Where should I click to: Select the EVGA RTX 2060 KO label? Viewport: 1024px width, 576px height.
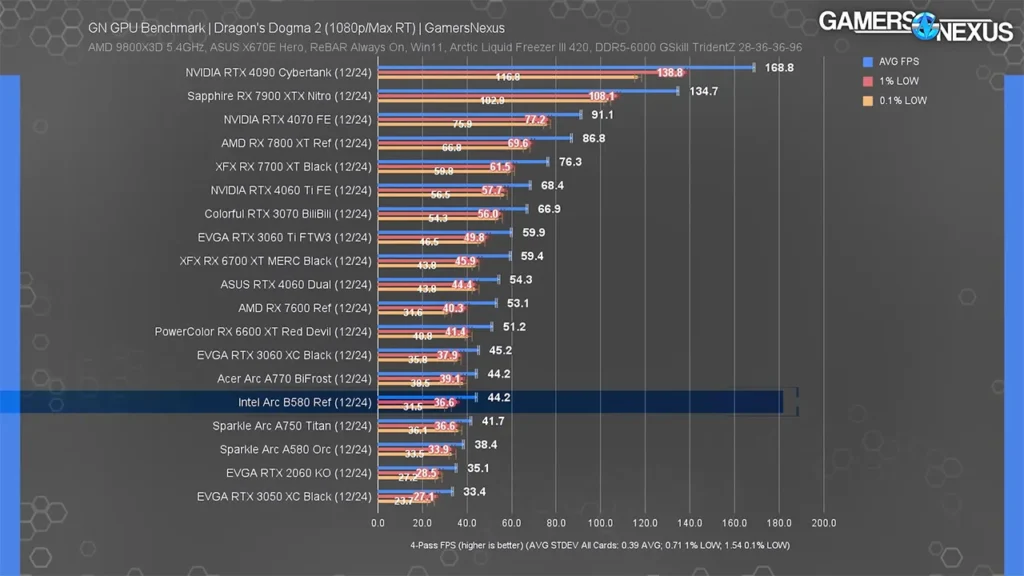coord(299,473)
